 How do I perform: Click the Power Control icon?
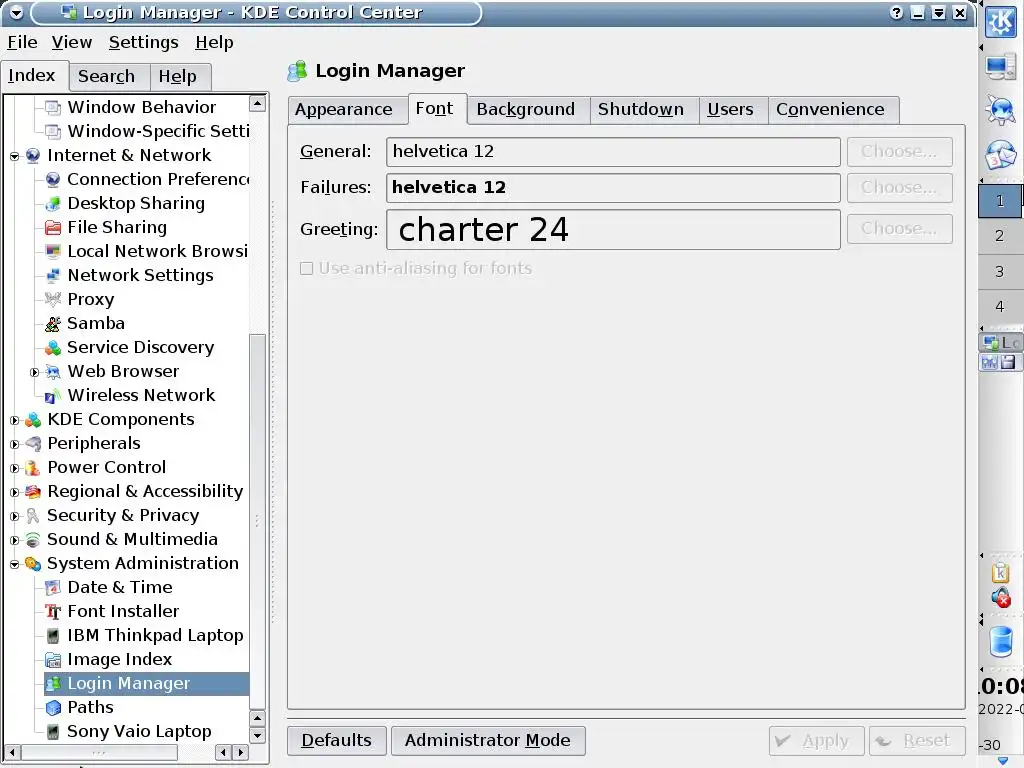(33, 468)
